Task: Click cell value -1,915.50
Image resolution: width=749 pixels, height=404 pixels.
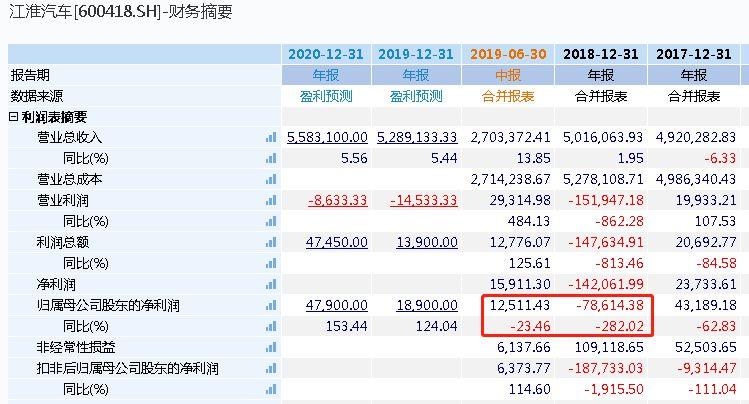Action: click(614, 390)
